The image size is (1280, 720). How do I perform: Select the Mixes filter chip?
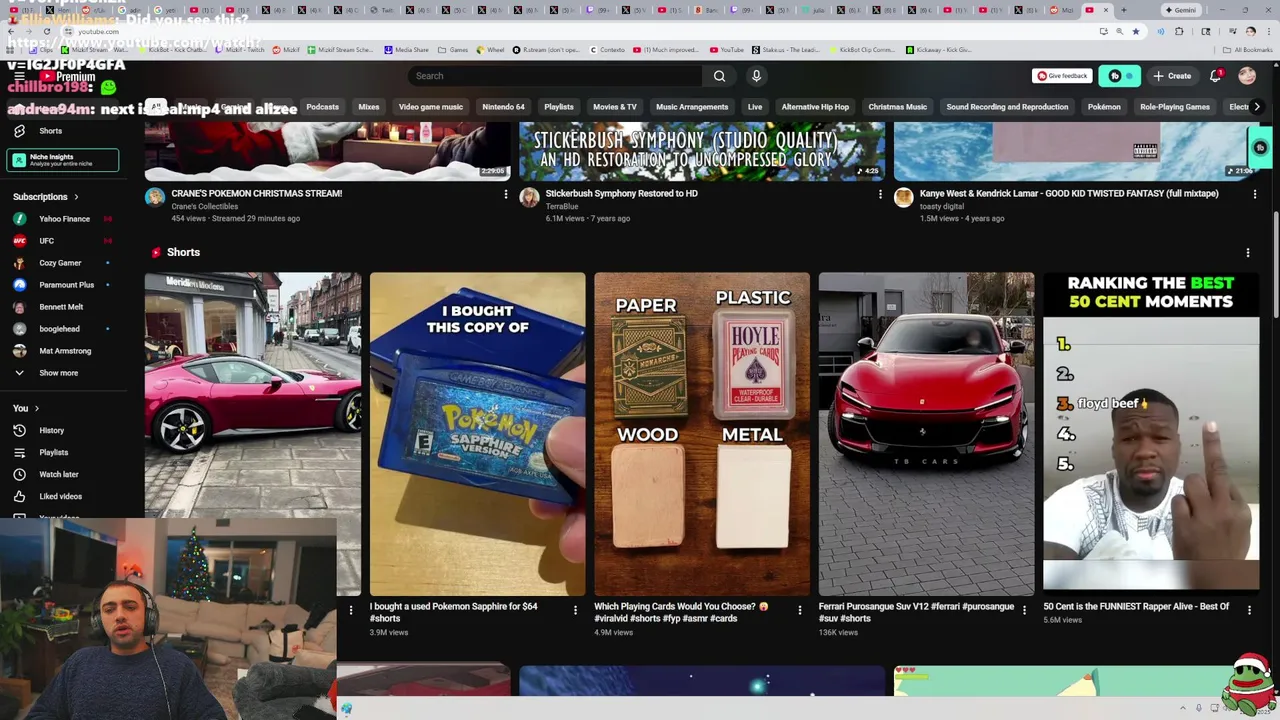point(369,107)
